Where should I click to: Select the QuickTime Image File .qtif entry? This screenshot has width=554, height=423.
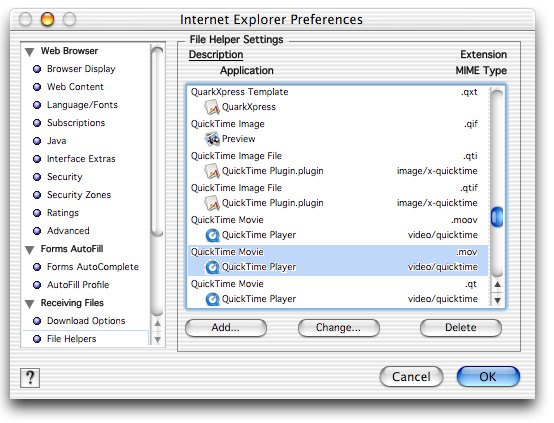338,196
